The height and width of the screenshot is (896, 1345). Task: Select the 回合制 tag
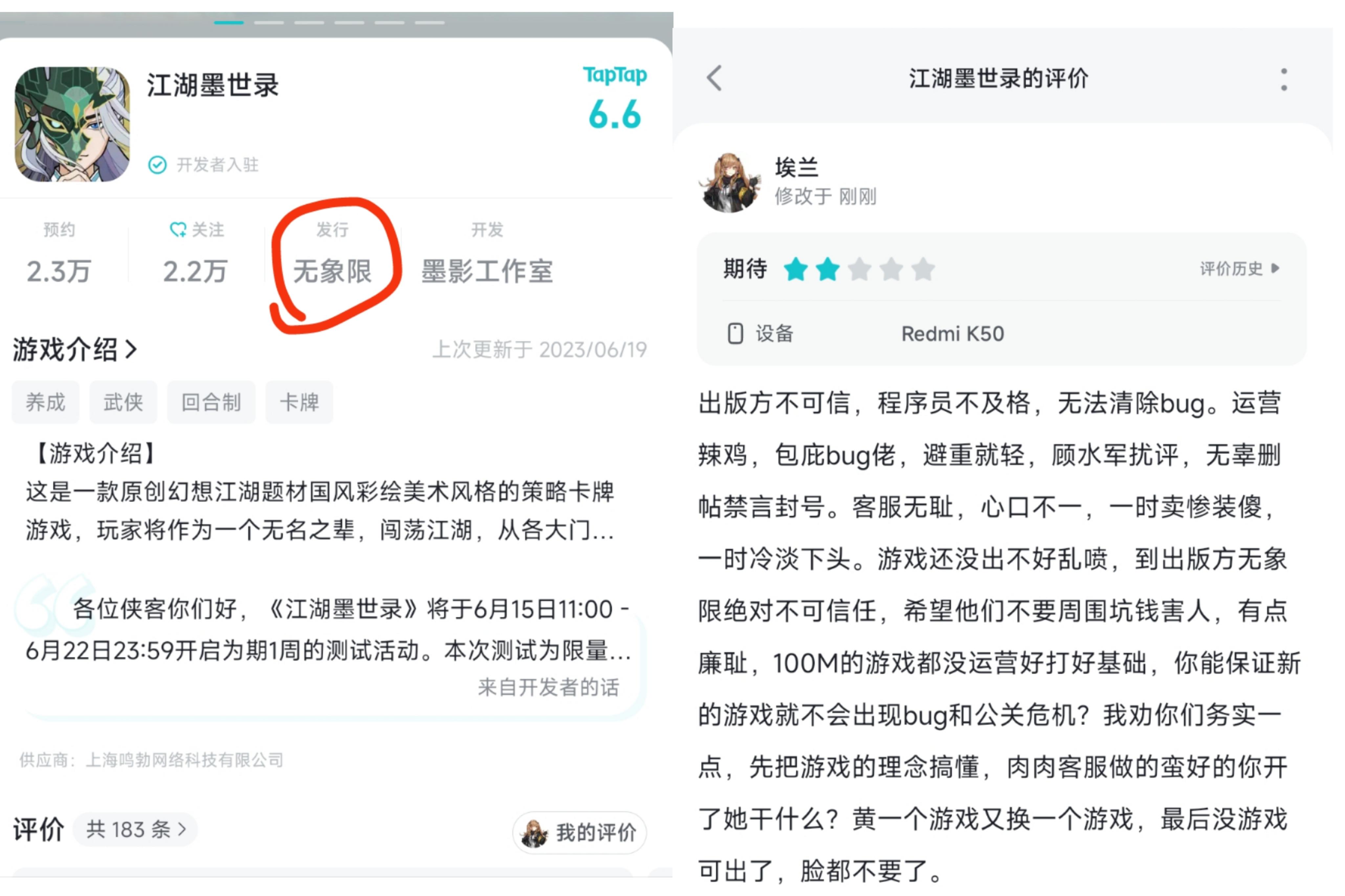pos(211,402)
